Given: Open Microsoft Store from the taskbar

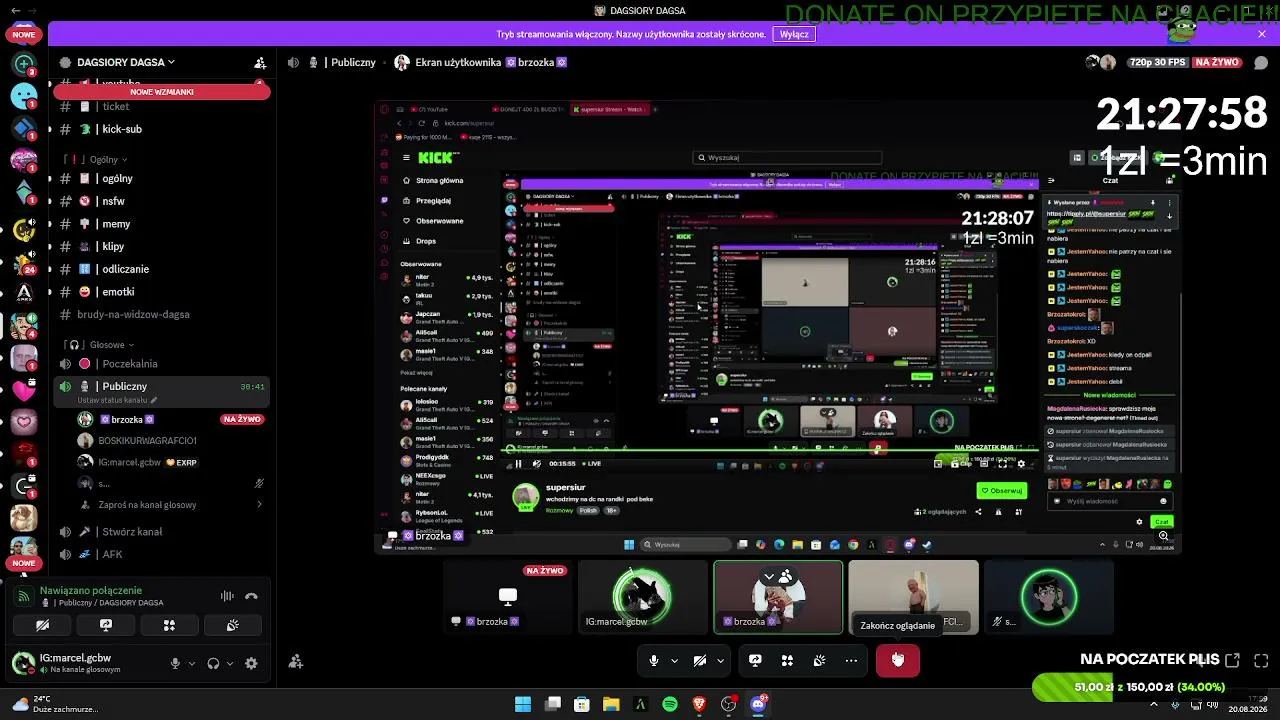Looking at the screenshot, I should click(x=582, y=704).
